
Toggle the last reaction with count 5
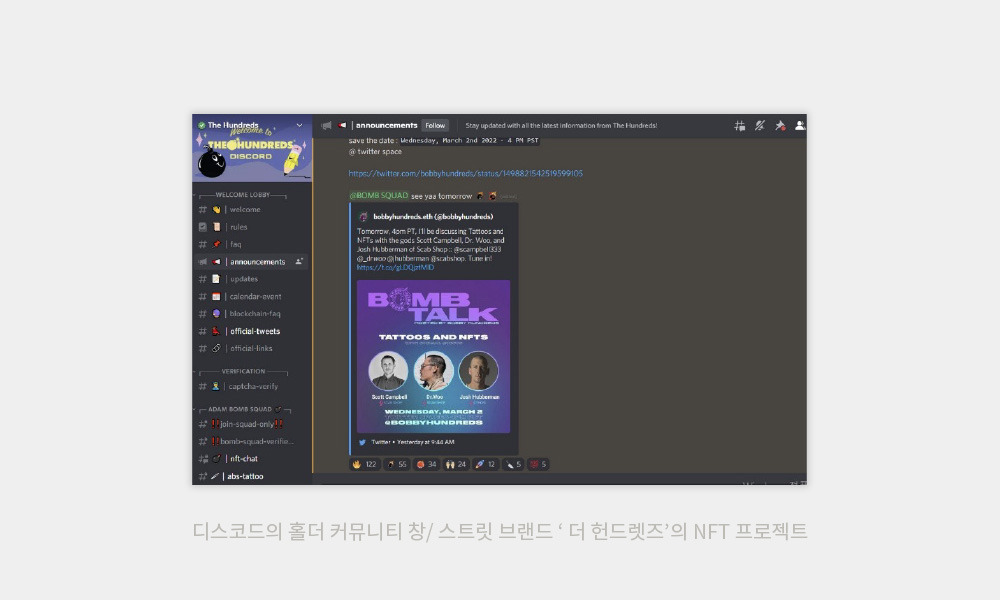point(538,464)
